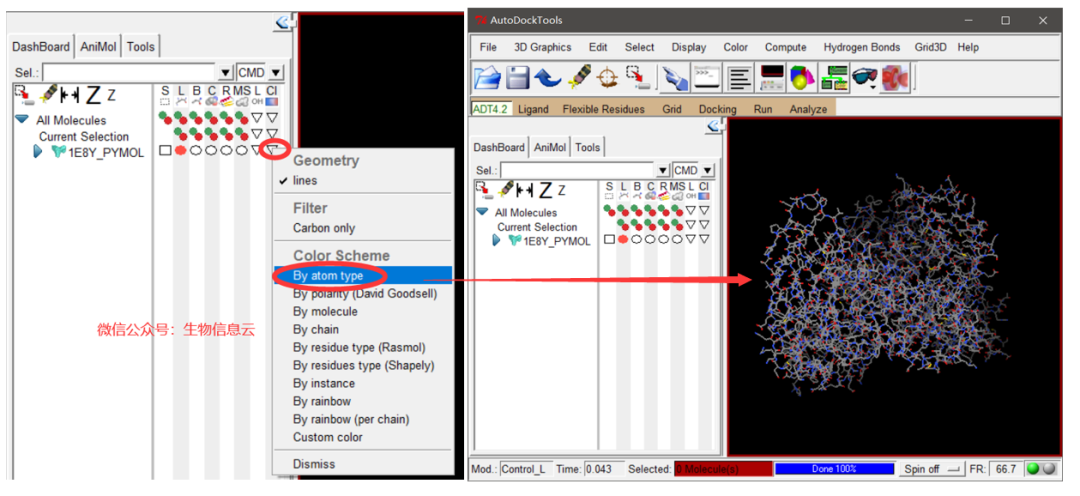Click the large Z icon in popup-menu panel
This screenshot has width=1080, height=496.
click(x=94, y=95)
